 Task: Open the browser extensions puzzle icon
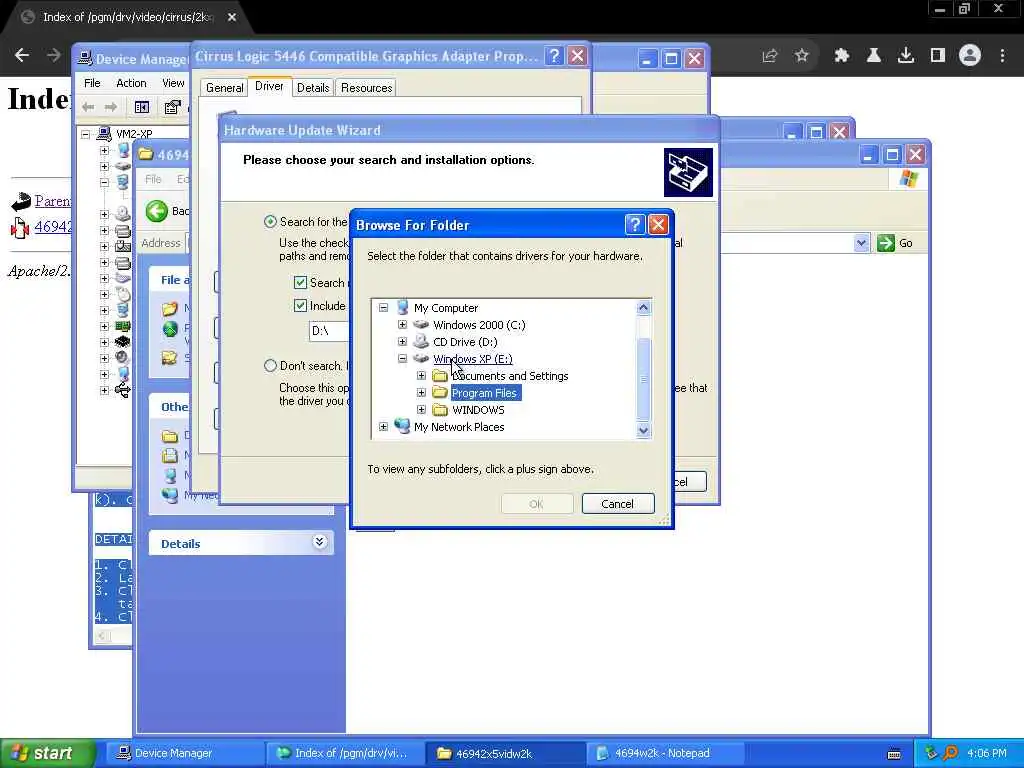click(842, 56)
